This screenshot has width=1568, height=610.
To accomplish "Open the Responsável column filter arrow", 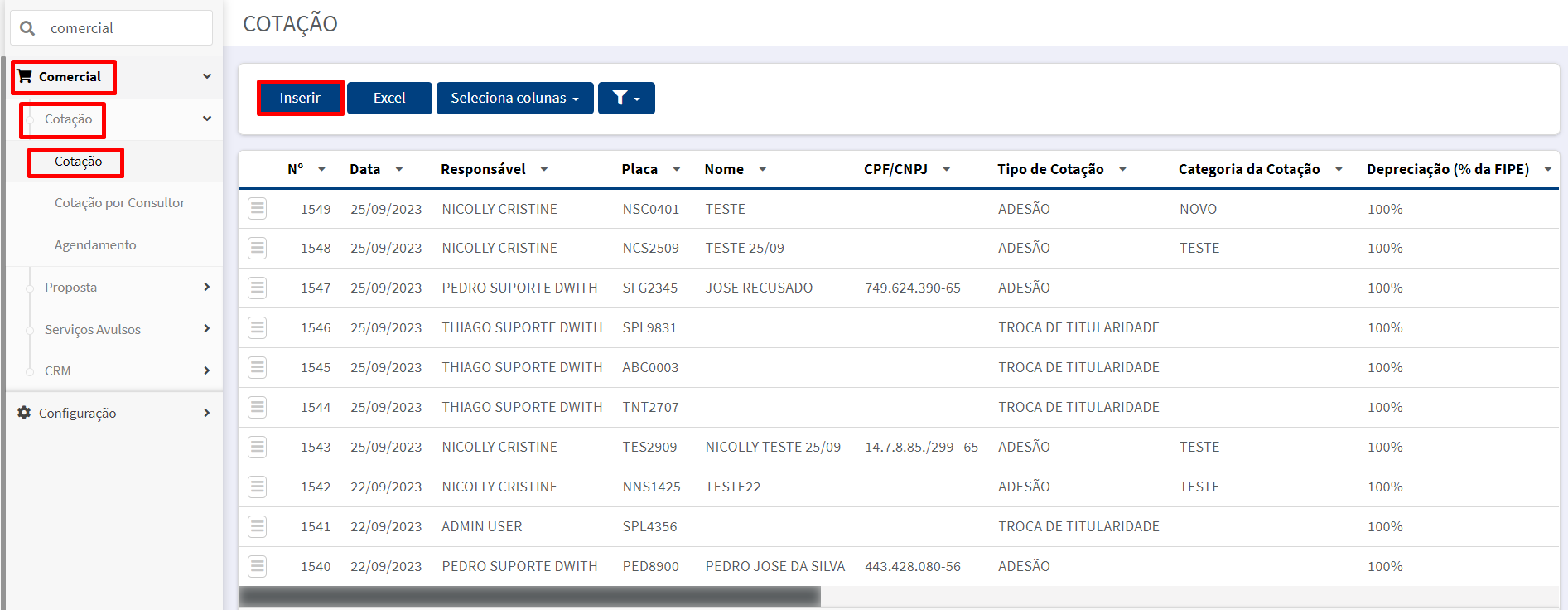I will (544, 169).
